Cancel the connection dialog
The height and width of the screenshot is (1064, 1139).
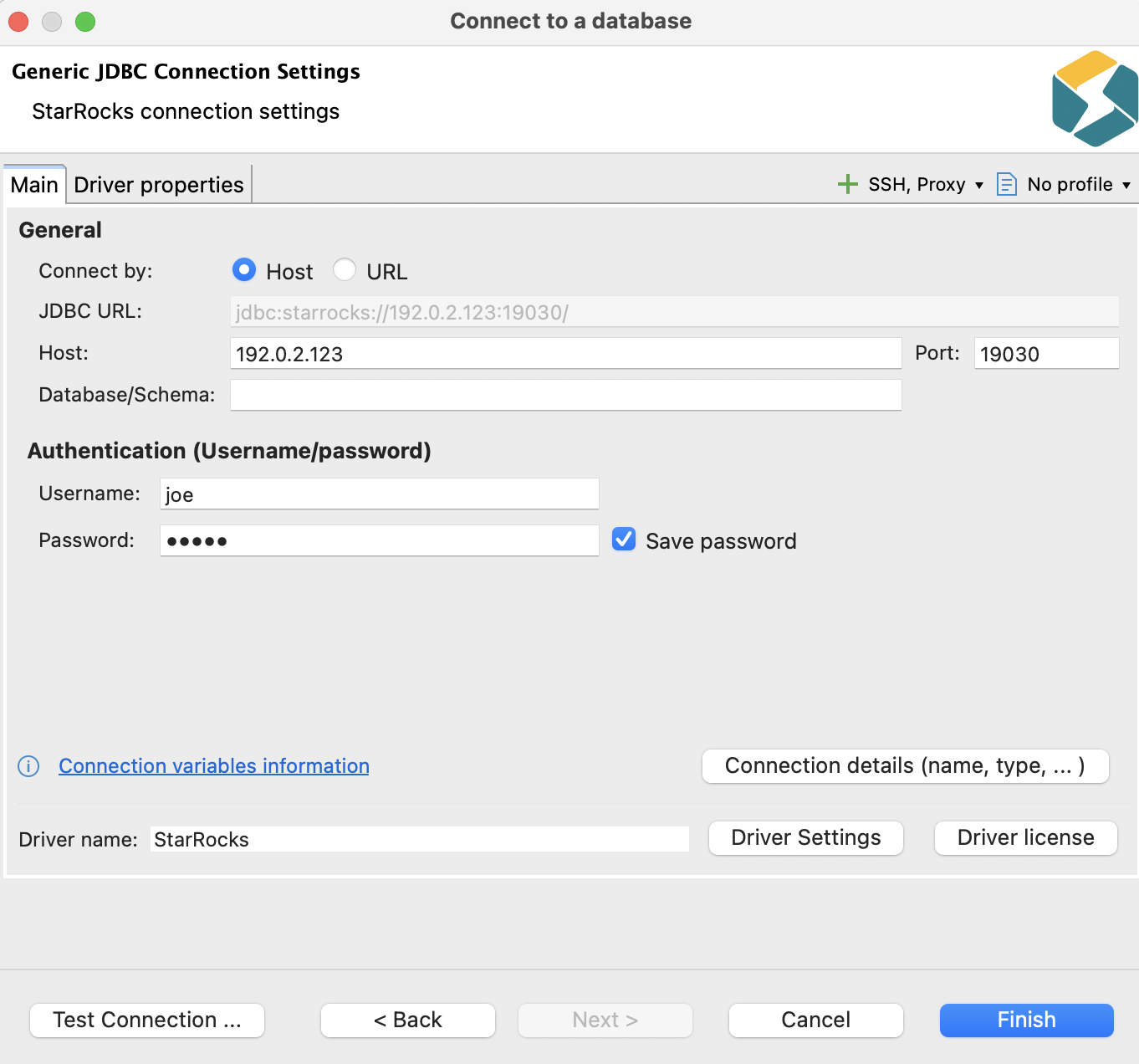[816, 1021]
